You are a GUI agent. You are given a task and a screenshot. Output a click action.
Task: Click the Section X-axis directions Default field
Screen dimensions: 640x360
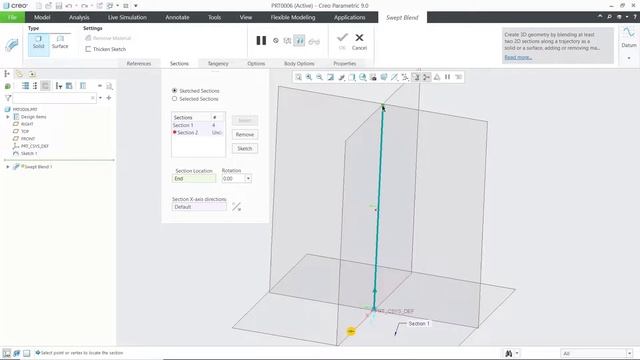[199, 207]
